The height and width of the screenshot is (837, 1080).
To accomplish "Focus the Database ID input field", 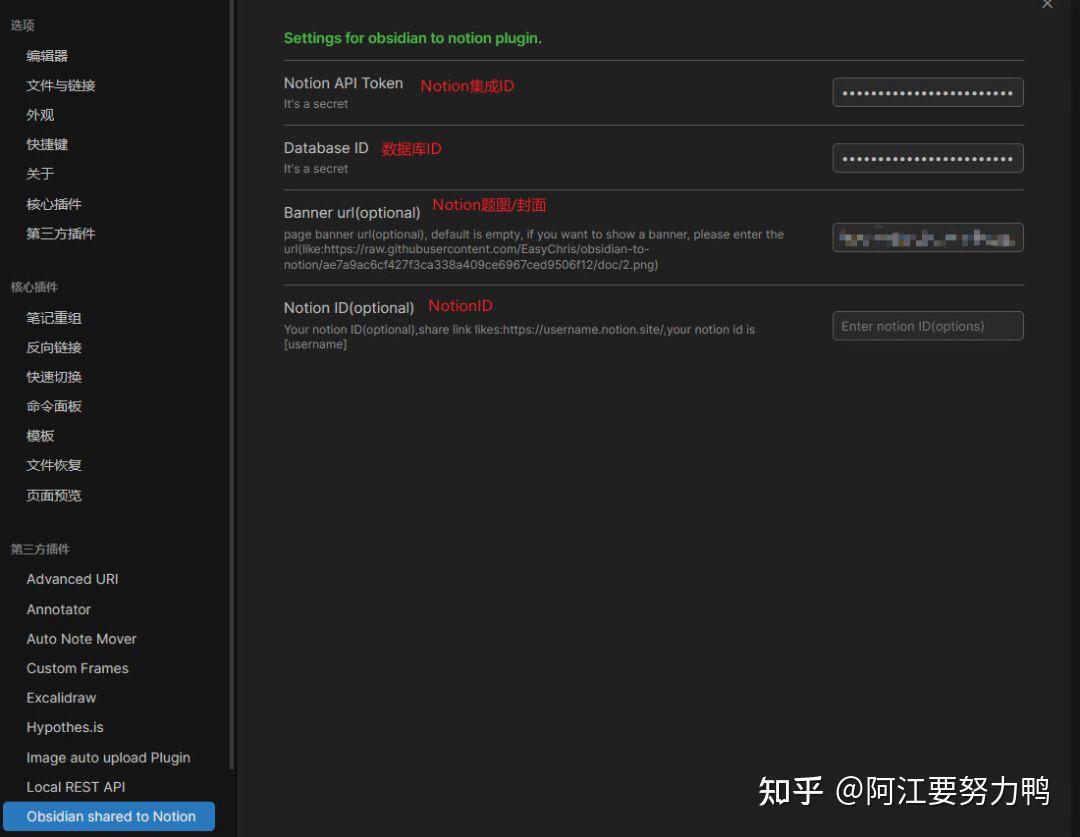I will pos(928,158).
